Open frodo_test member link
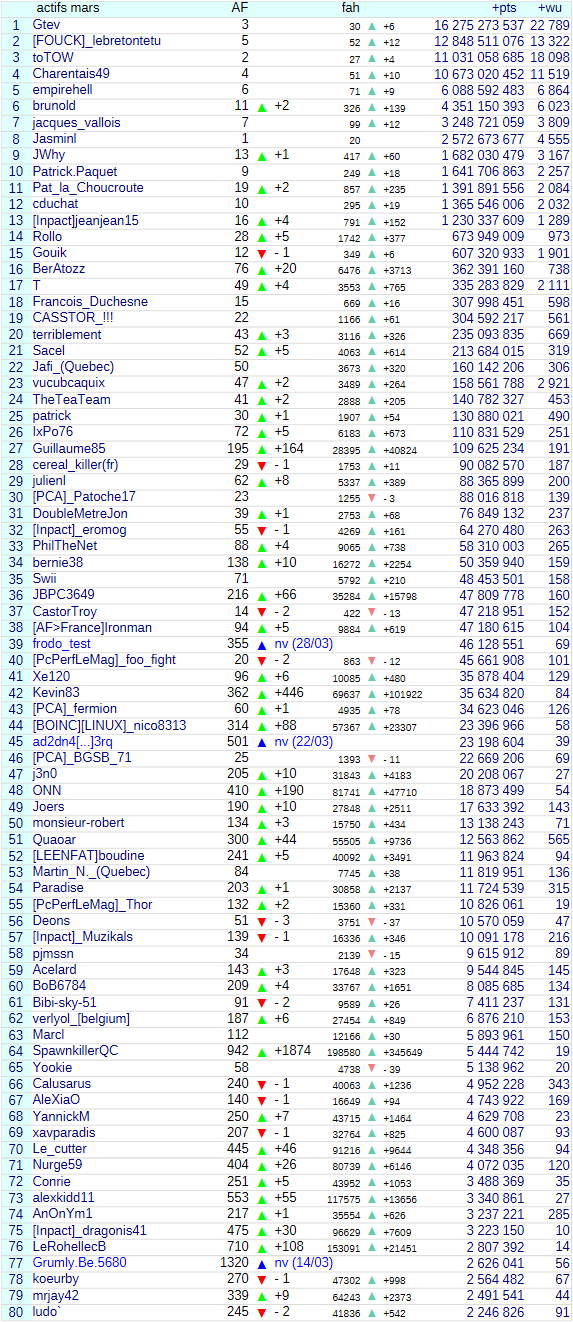Screen dimensions: 573x1322 pos(61,644)
